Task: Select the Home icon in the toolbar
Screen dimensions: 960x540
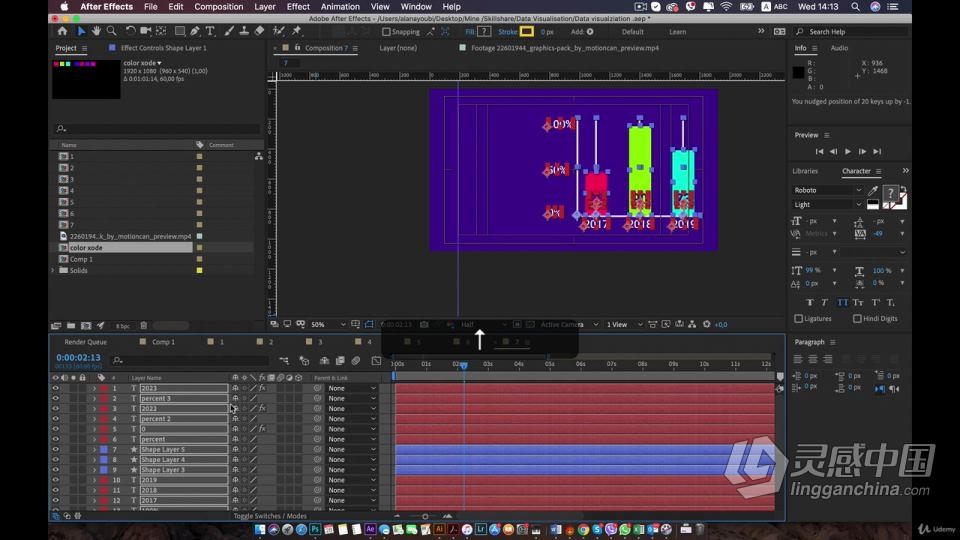Action: 62,31
